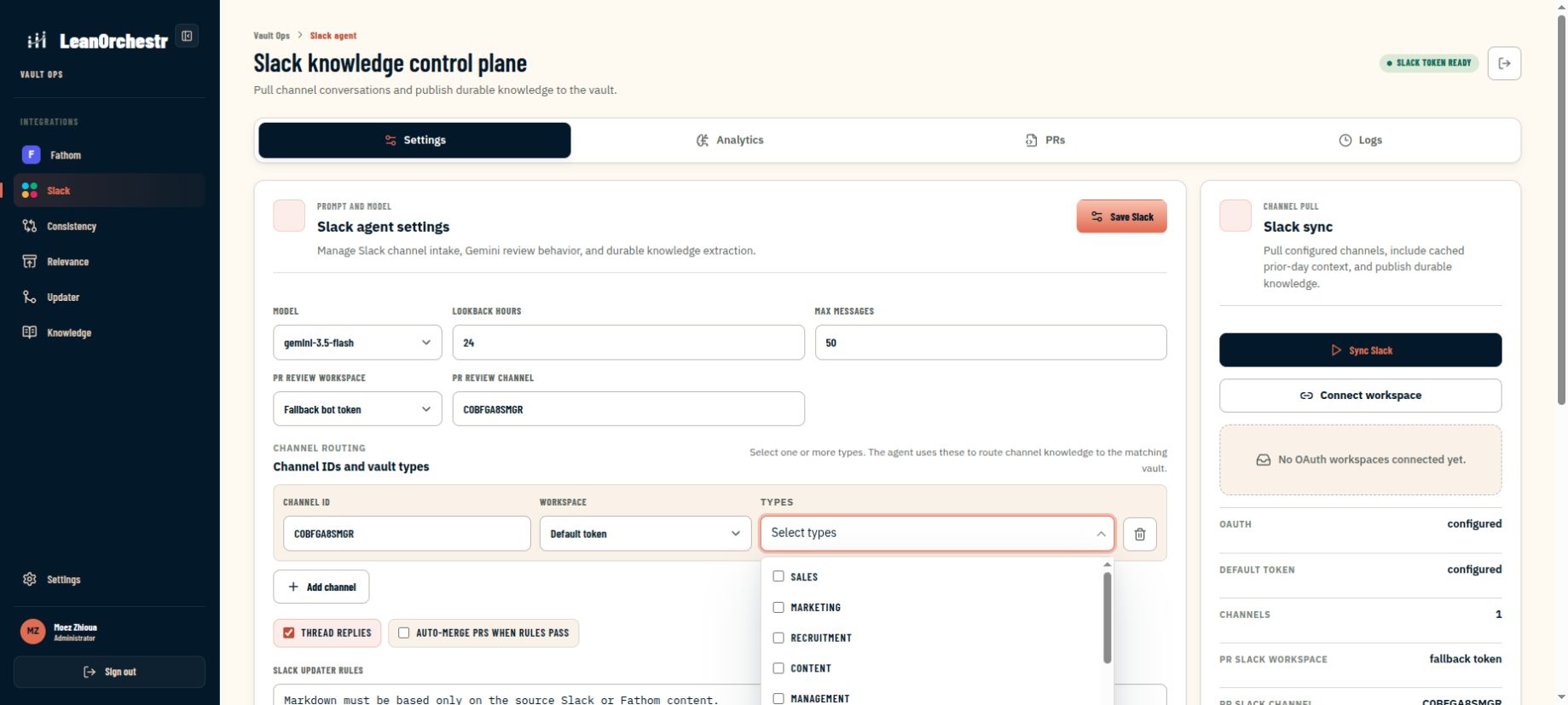Click the LeanOrchestr logo icon

point(37,40)
